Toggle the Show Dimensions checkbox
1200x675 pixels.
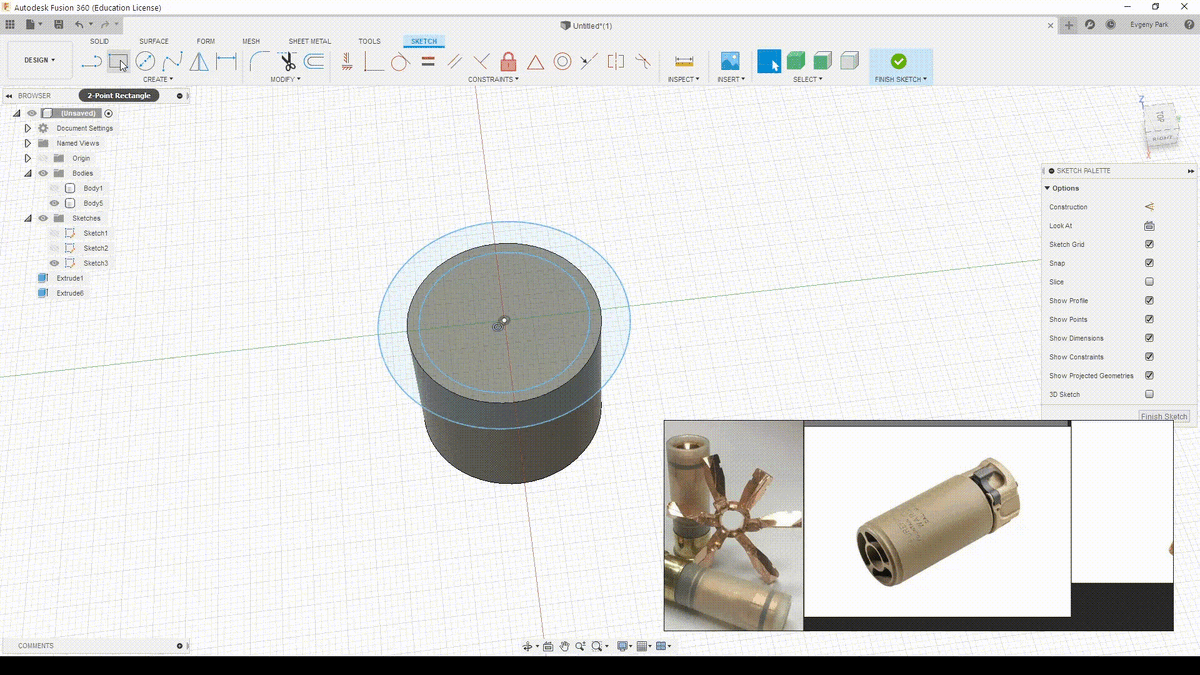(1149, 338)
